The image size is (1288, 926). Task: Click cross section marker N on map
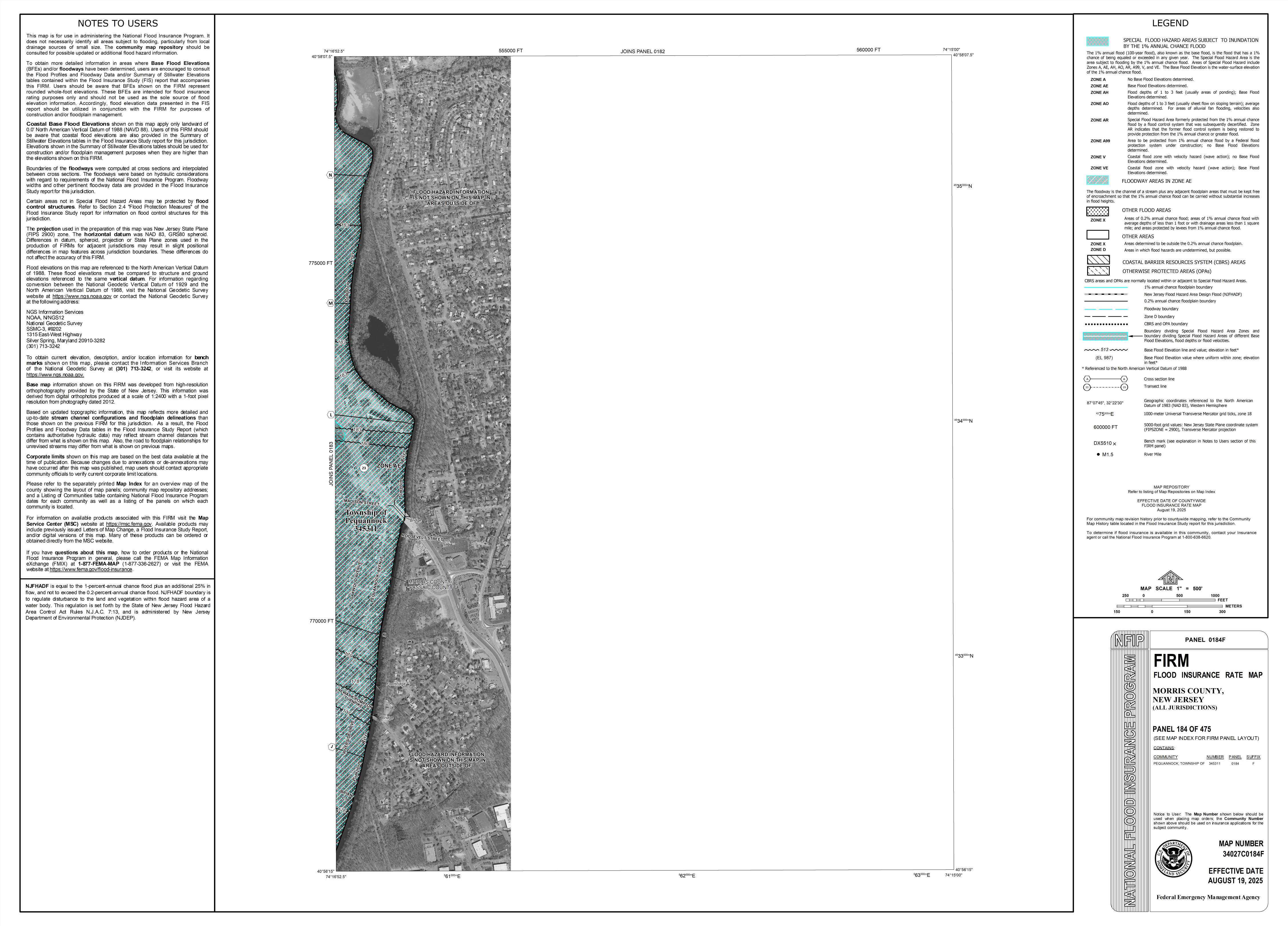330,174
